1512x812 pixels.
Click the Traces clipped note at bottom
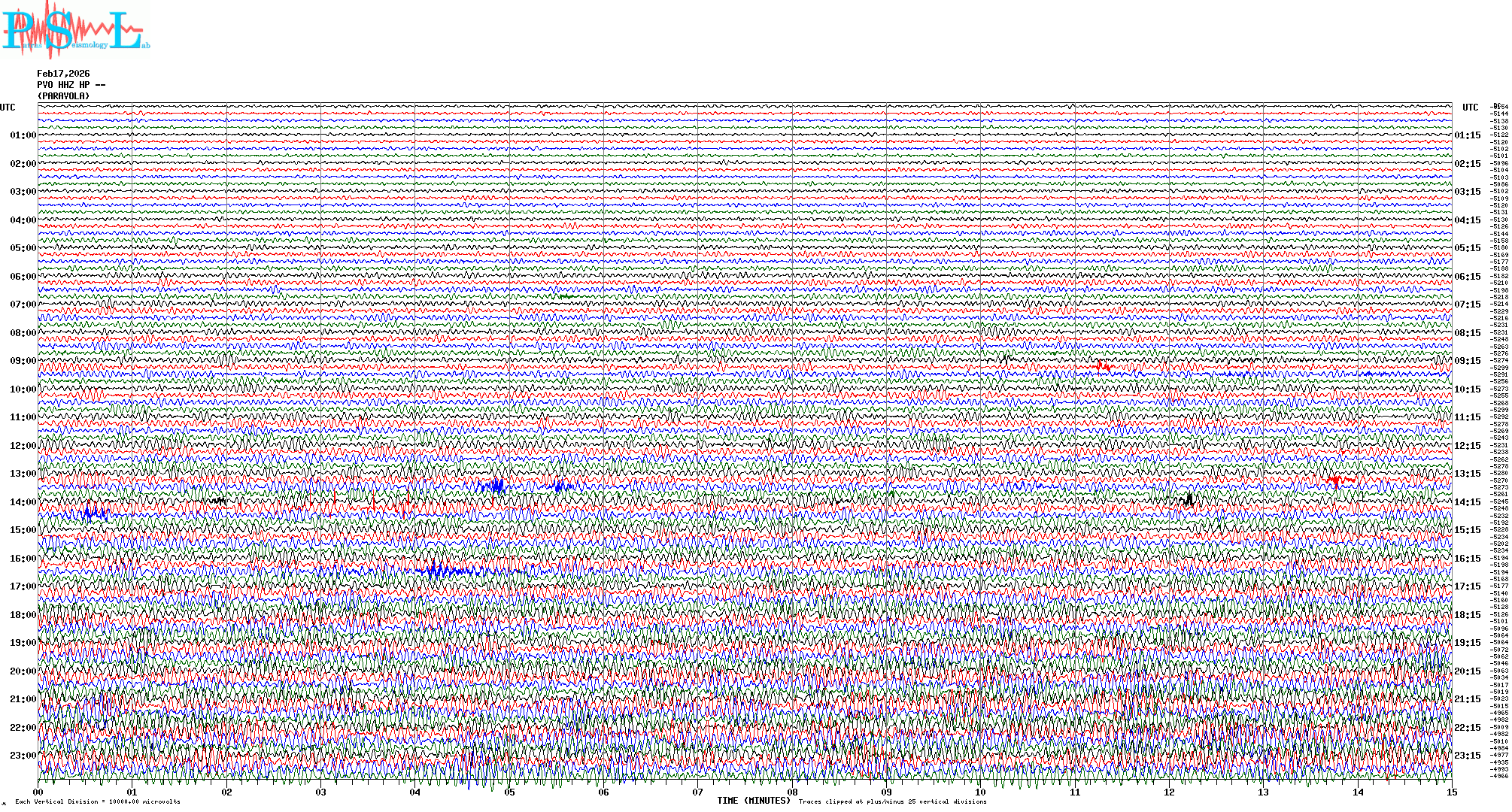coord(892,801)
